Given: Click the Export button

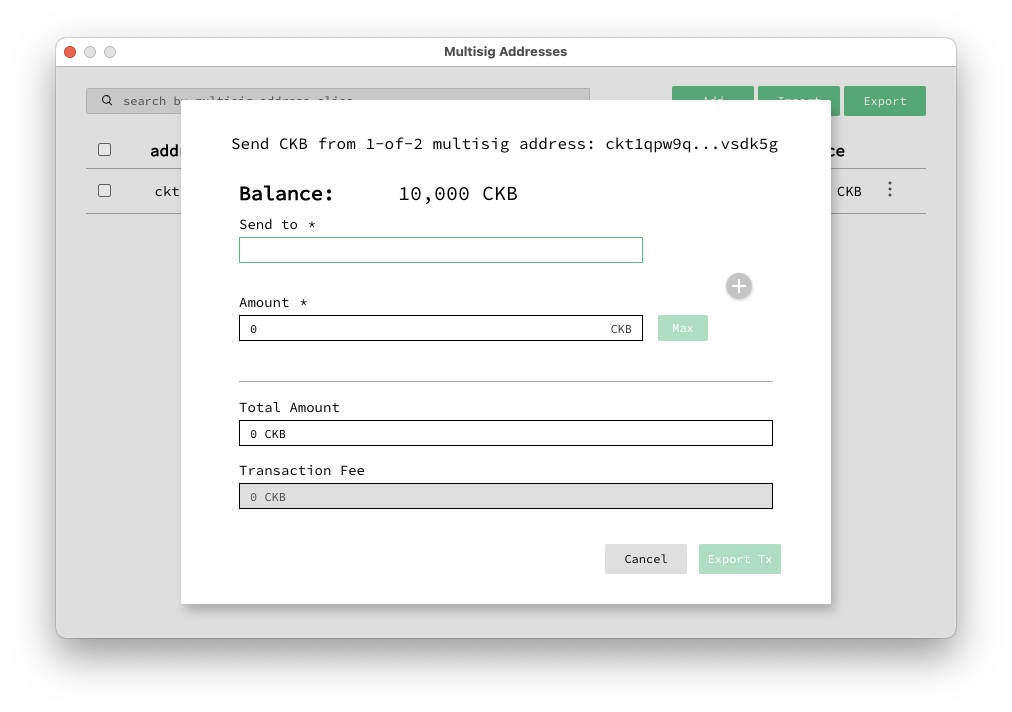Looking at the screenshot, I should tap(884, 100).
